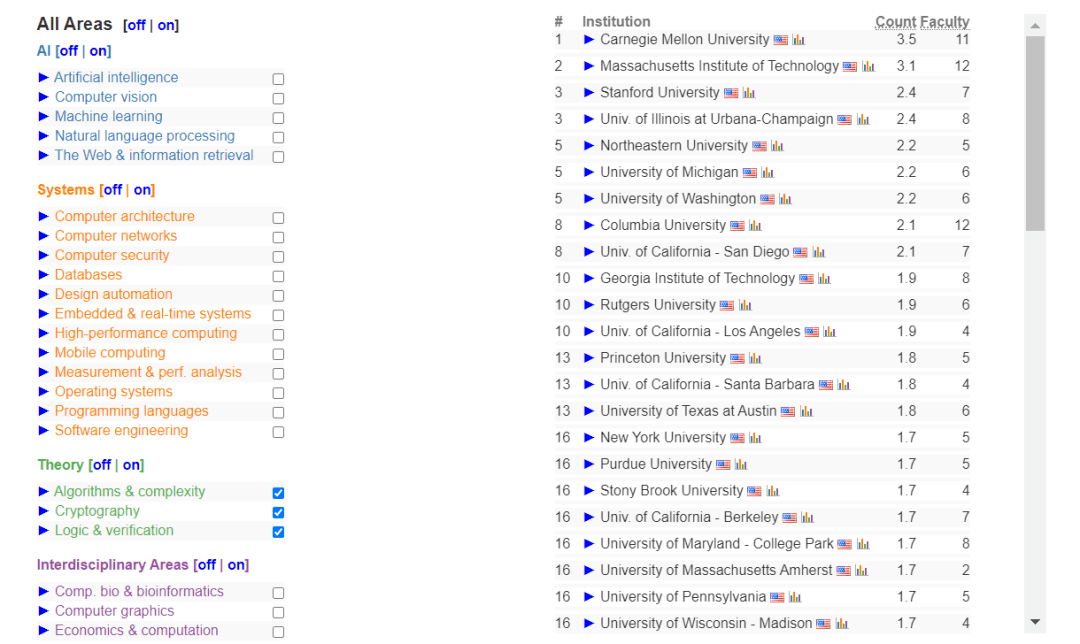The width and height of the screenshot is (1080, 644).
Task: Check the Computer graphics checkbox
Action: click(278, 612)
